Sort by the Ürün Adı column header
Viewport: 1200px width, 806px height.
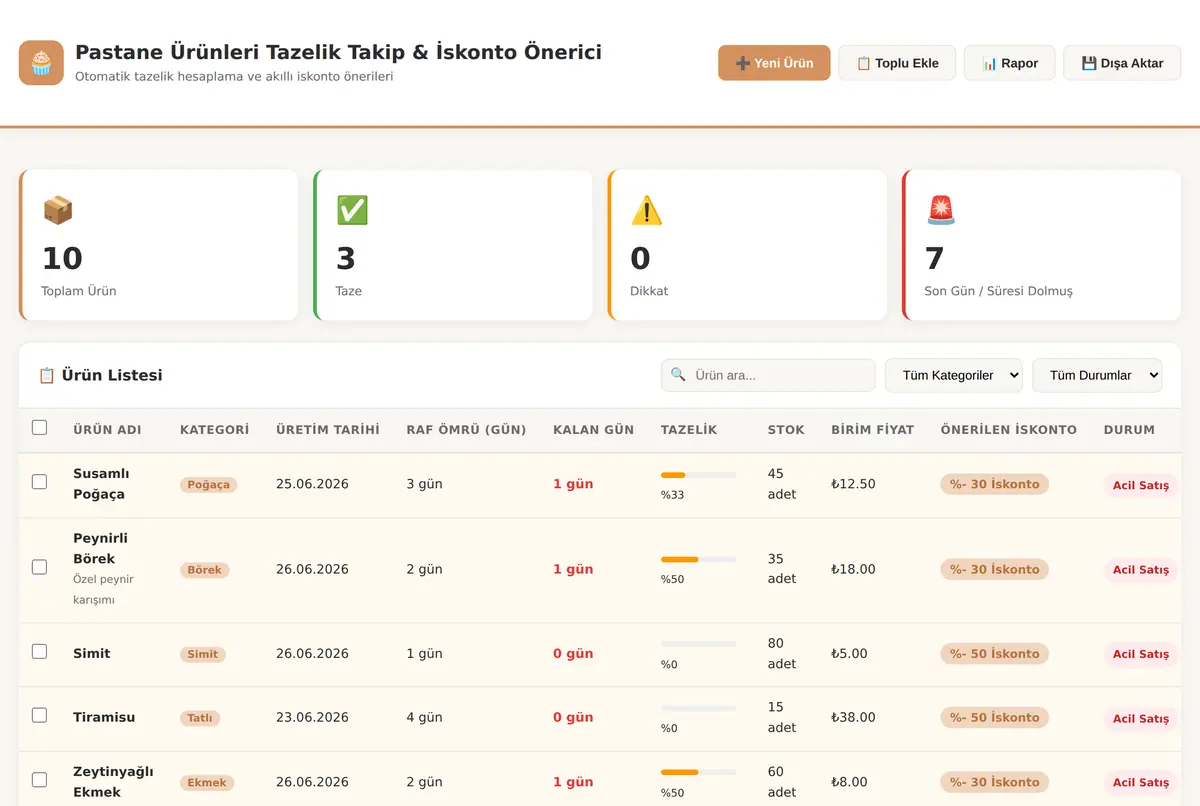click(x=107, y=430)
